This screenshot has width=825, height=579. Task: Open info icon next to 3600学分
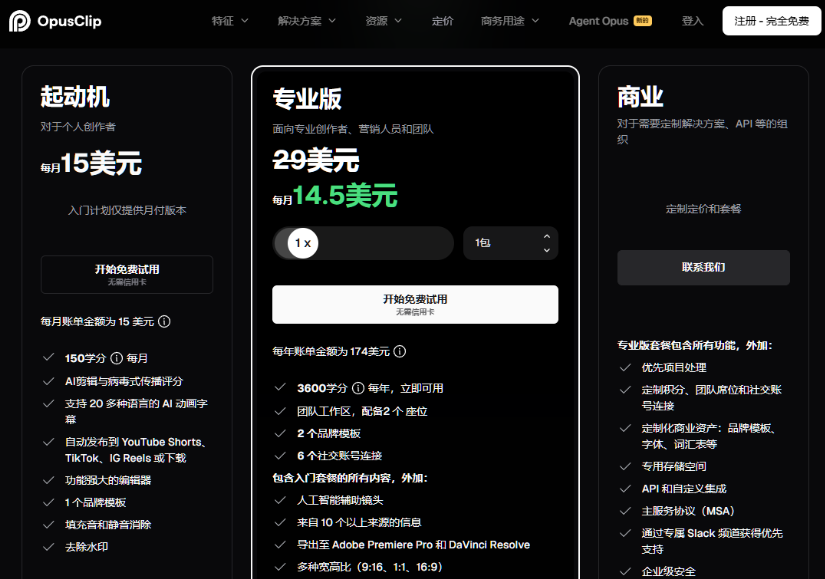click(x=358, y=388)
